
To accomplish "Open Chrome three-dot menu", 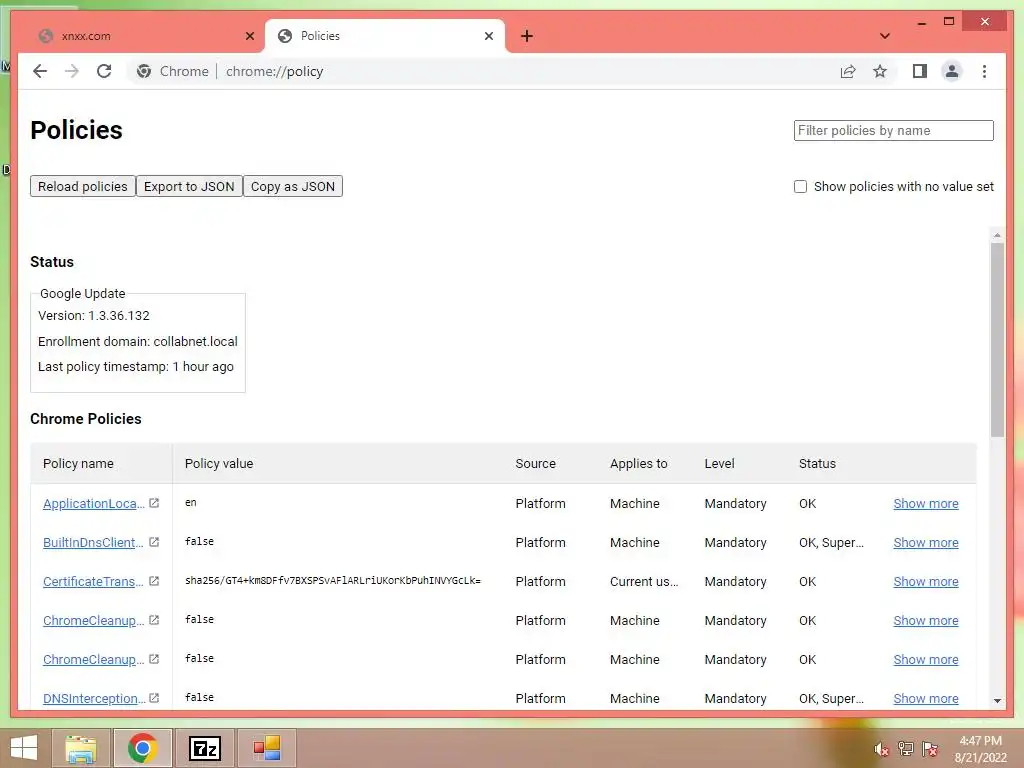I will pos(984,71).
